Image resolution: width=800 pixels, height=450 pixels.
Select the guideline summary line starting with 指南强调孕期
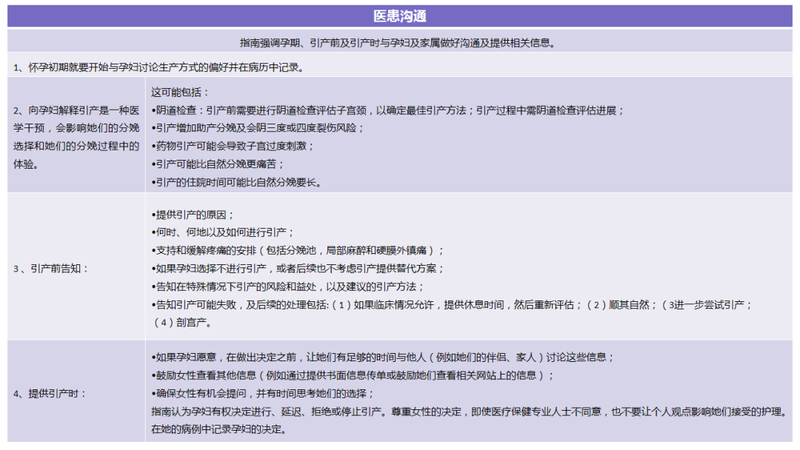pyautogui.click(x=400, y=43)
